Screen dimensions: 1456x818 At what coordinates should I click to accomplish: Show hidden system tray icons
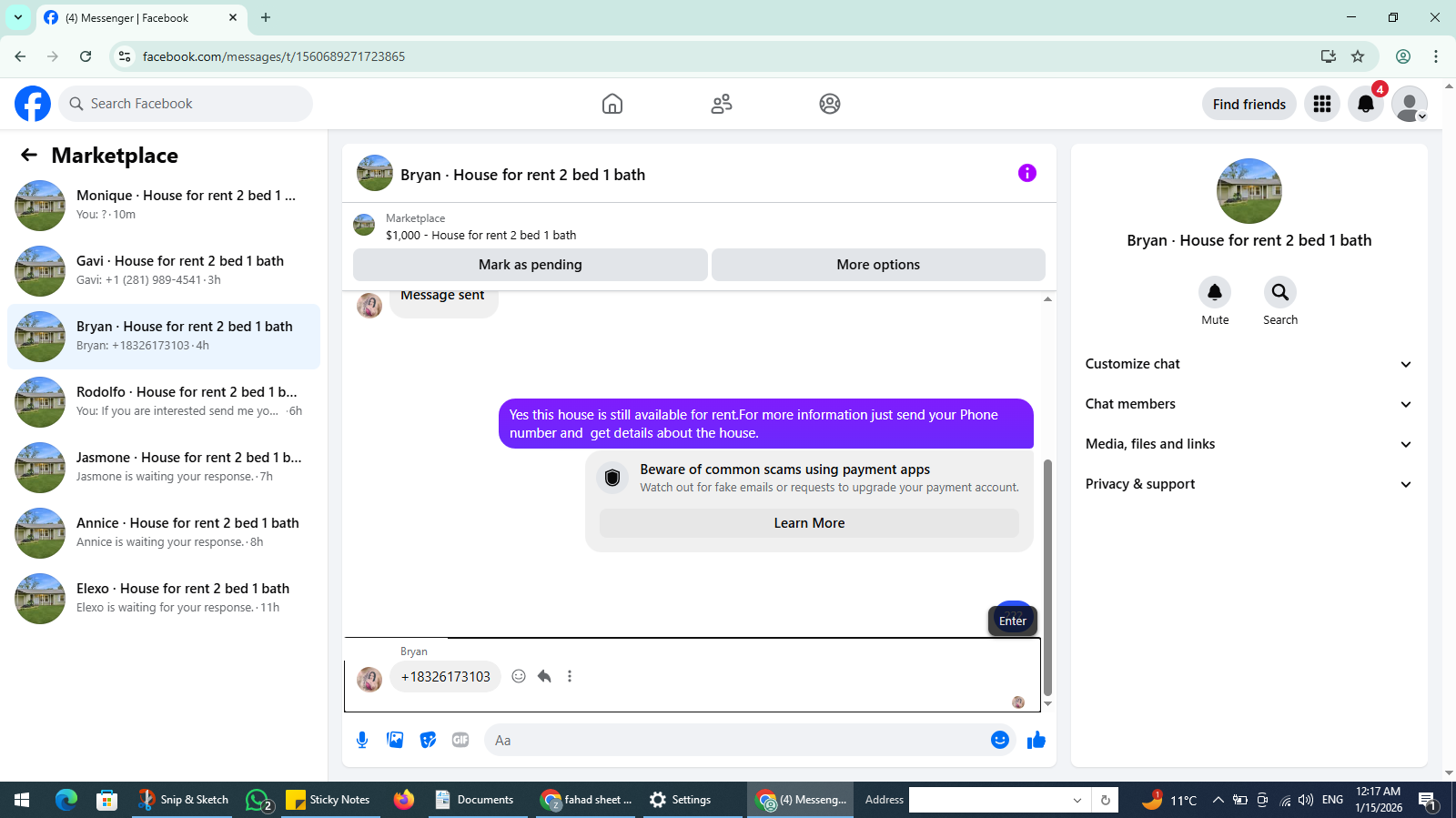[1218, 800]
